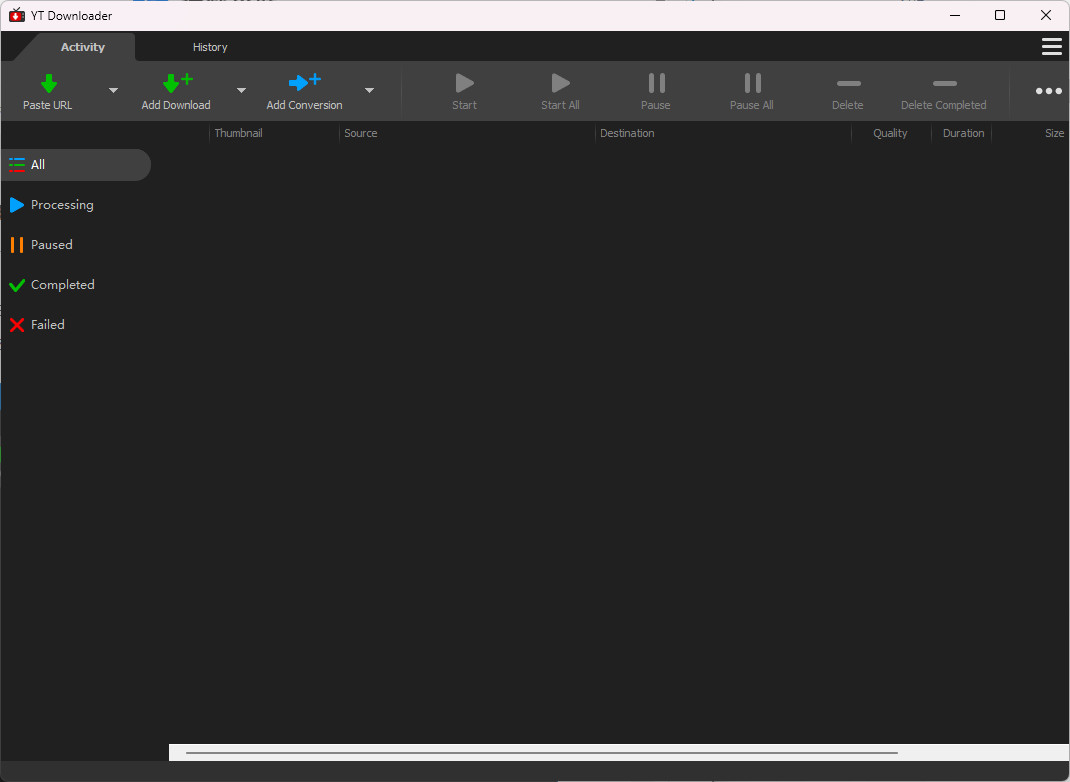Open the three-dots more options menu
This screenshot has width=1070, height=782.
click(1048, 91)
